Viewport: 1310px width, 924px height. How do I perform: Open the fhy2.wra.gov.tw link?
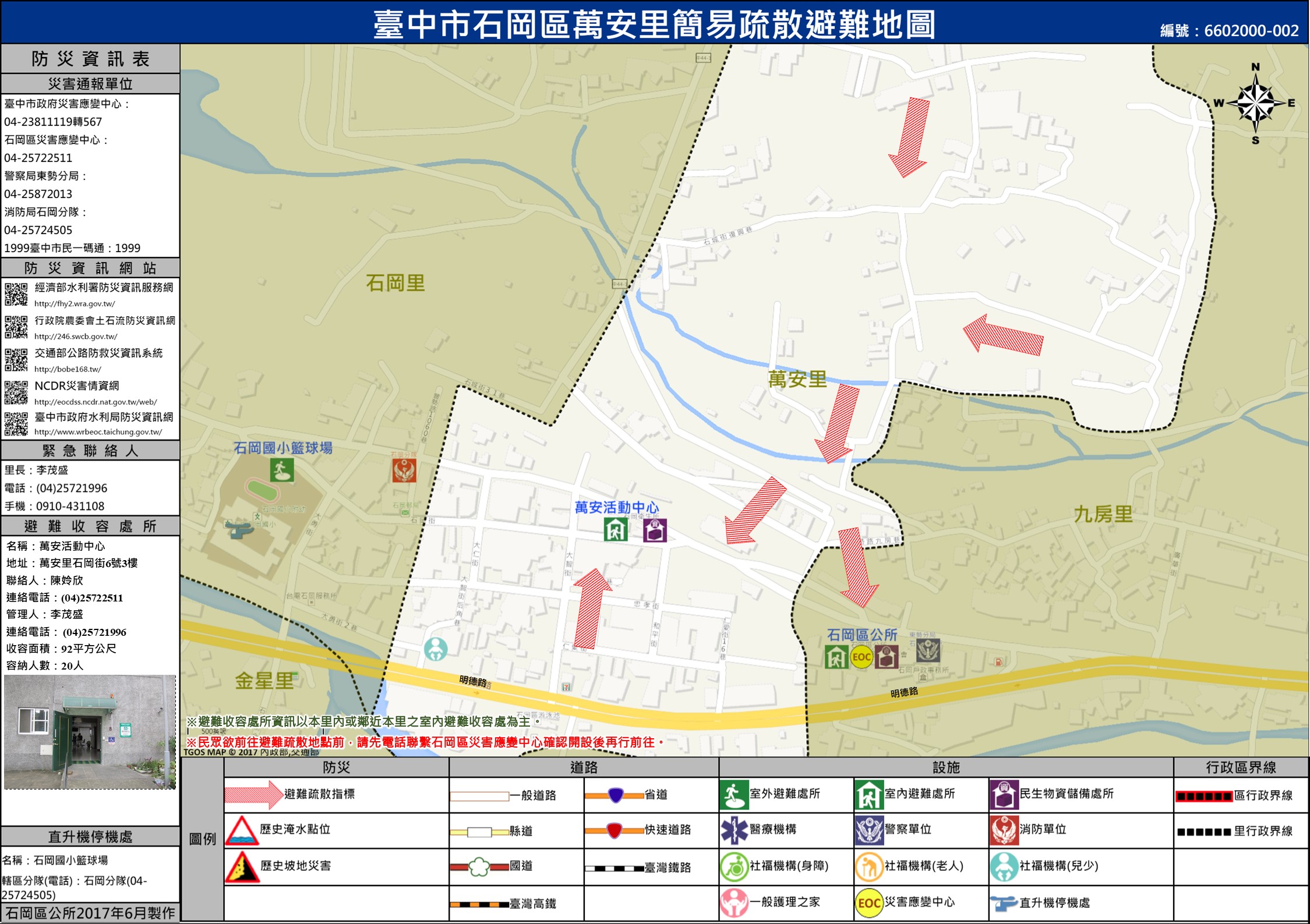75,304
